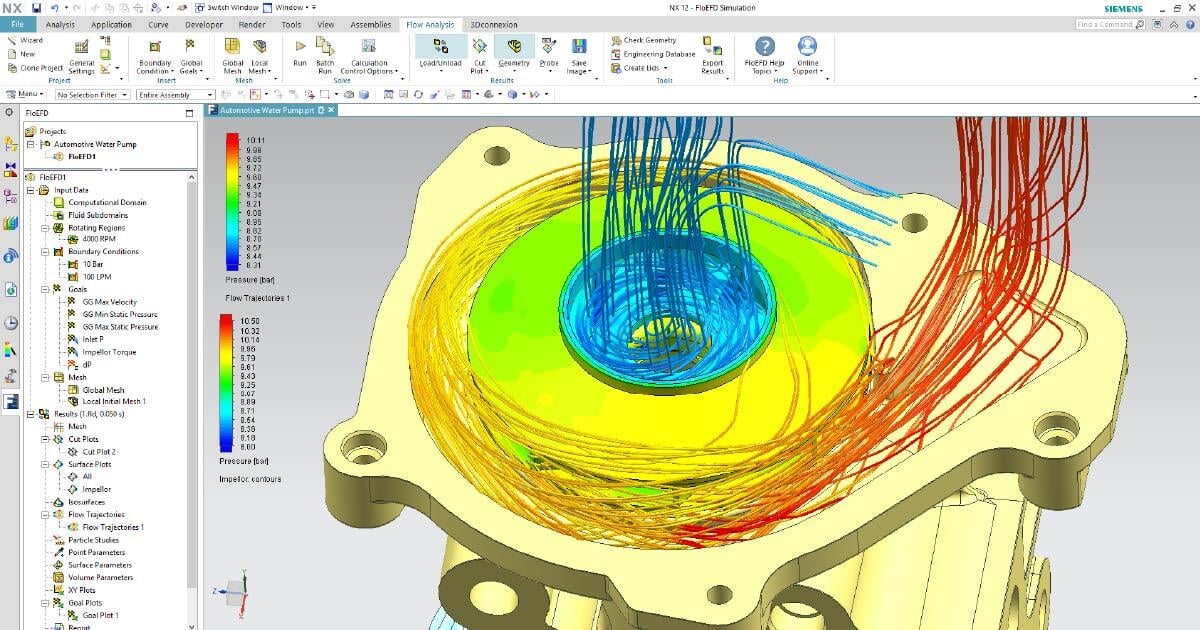Screen dimensions: 1200x630
Task: Open the No Selection Filter dropdown
Action: (92, 95)
